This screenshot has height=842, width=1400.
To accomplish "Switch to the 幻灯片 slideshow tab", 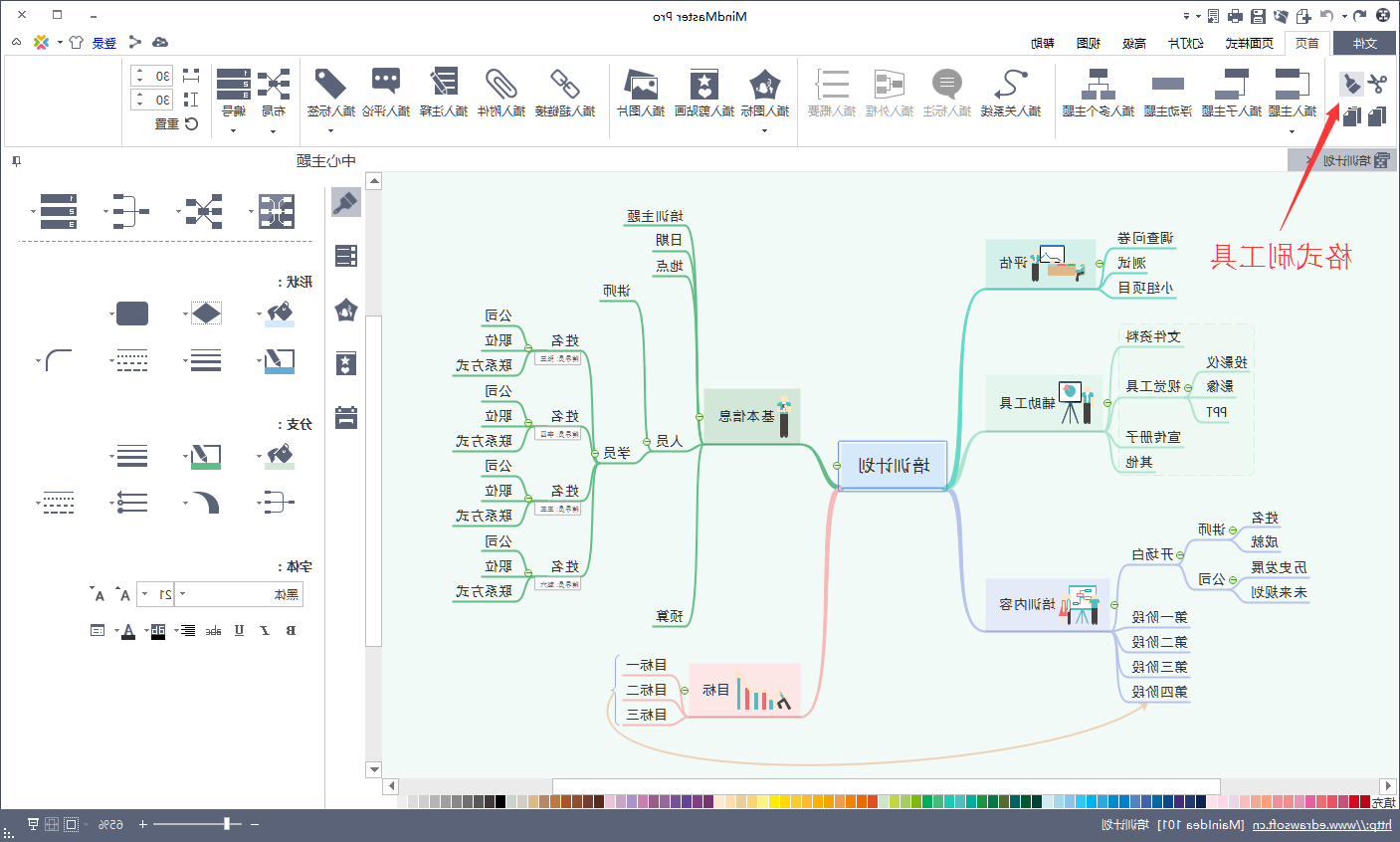I will pyautogui.click(x=1186, y=43).
